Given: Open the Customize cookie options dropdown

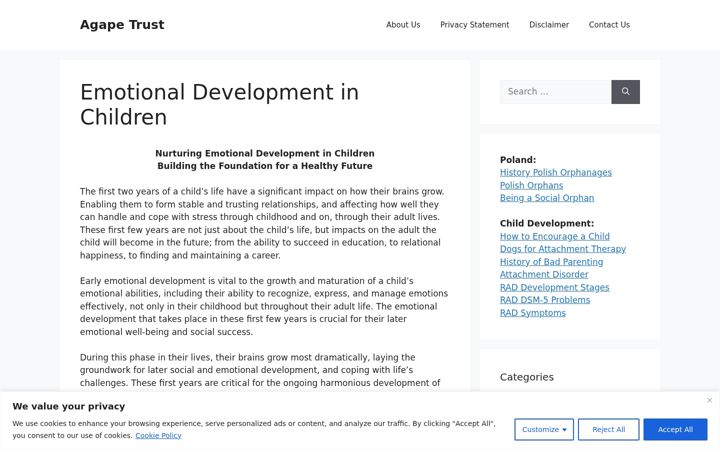Looking at the screenshot, I should coord(544,429).
